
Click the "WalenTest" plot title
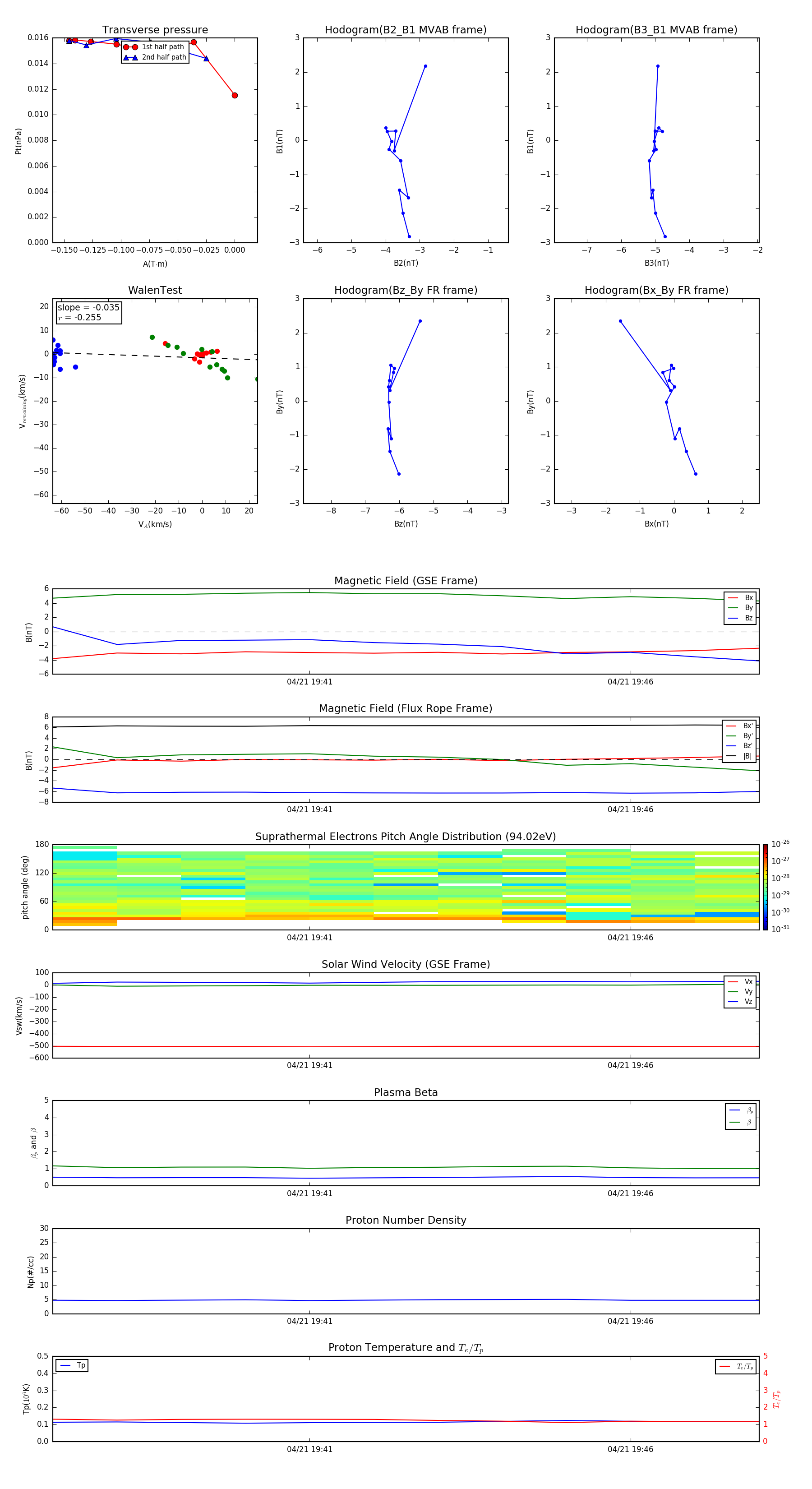pyautogui.click(x=155, y=290)
